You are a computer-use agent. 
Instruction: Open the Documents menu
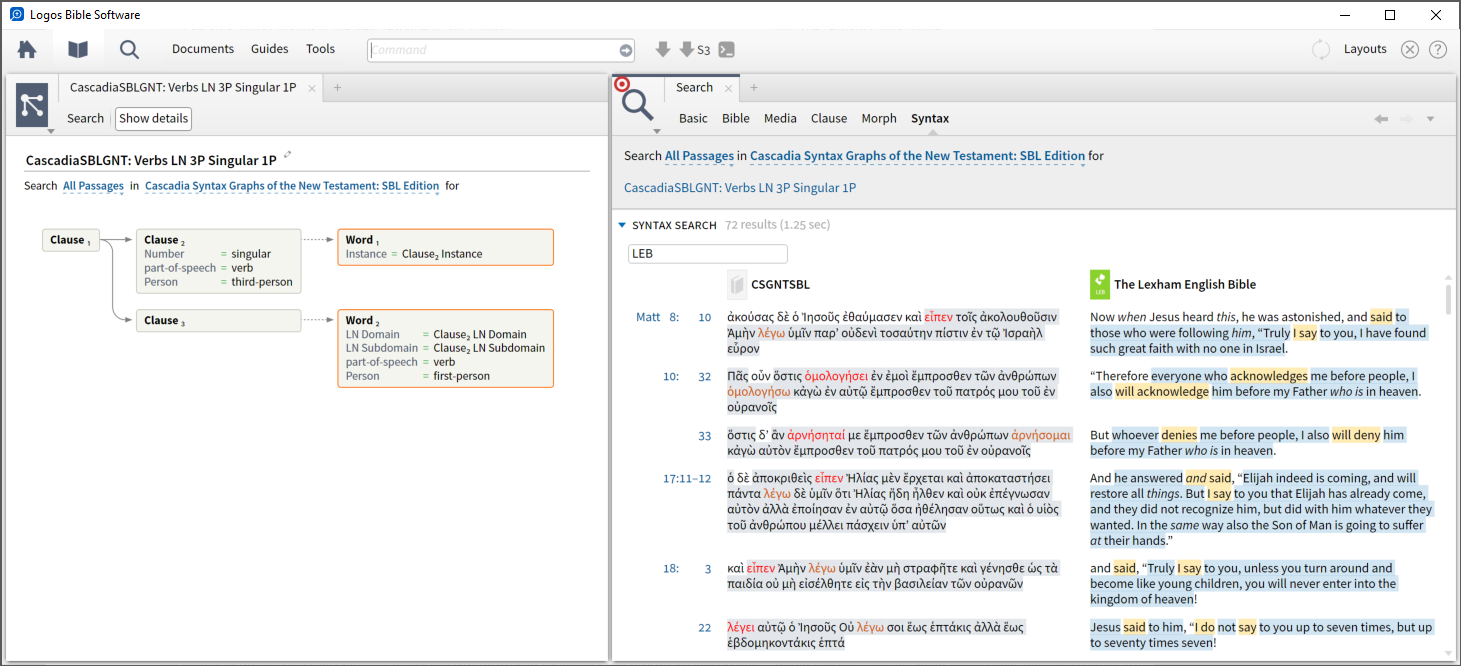pyautogui.click(x=203, y=49)
